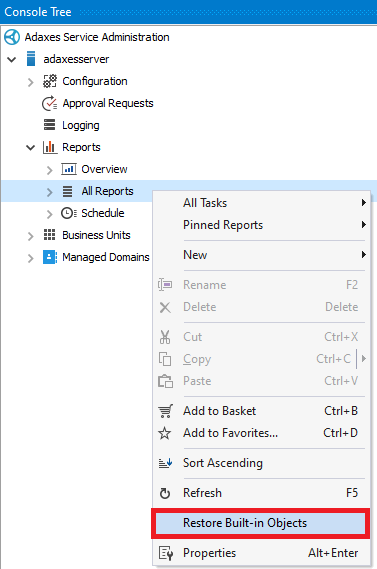
Task: Click the All Reports list icon
Action: click(68, 191)
